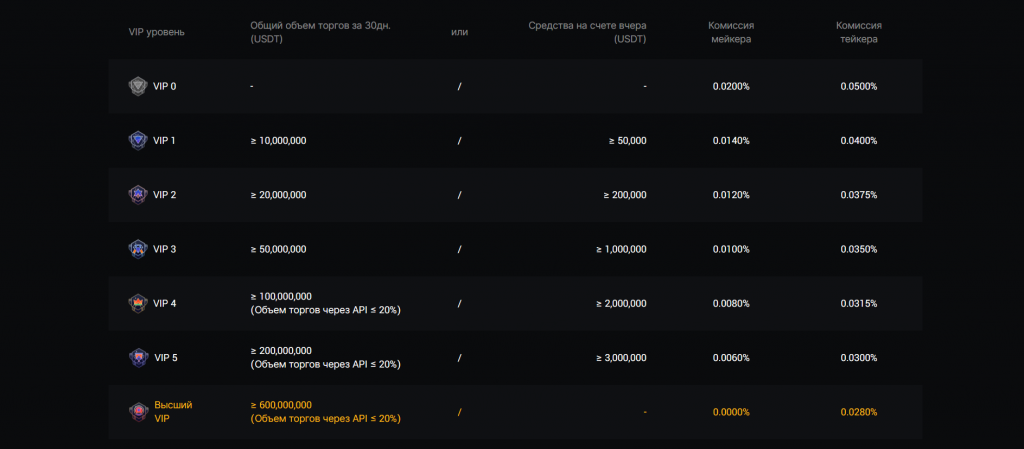Click the Высший VIP badge icon
This screenshot has height=449, width=1024.
click(x=137, y=411)
